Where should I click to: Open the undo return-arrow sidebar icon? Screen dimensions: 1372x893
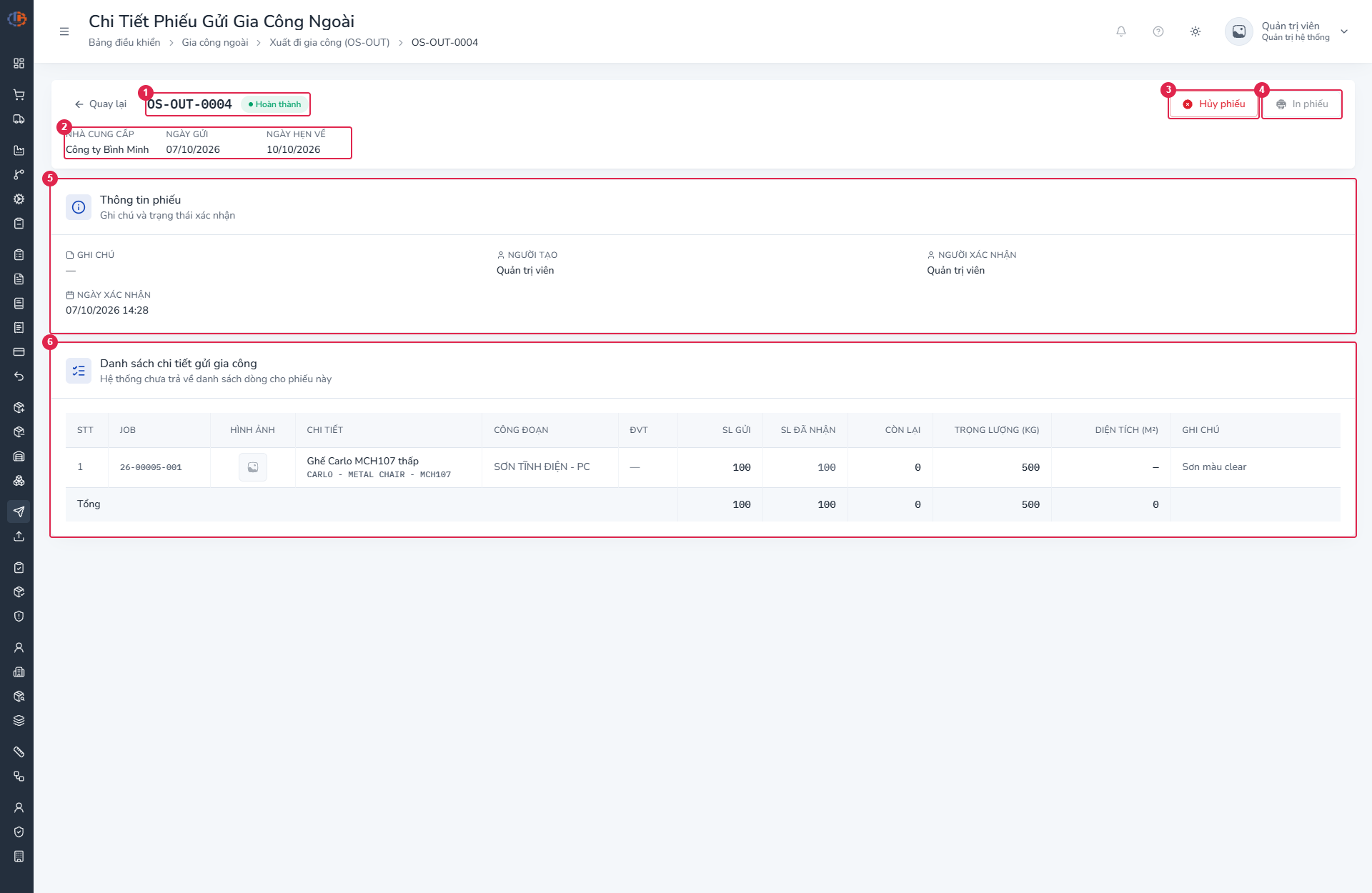point(19,376)
